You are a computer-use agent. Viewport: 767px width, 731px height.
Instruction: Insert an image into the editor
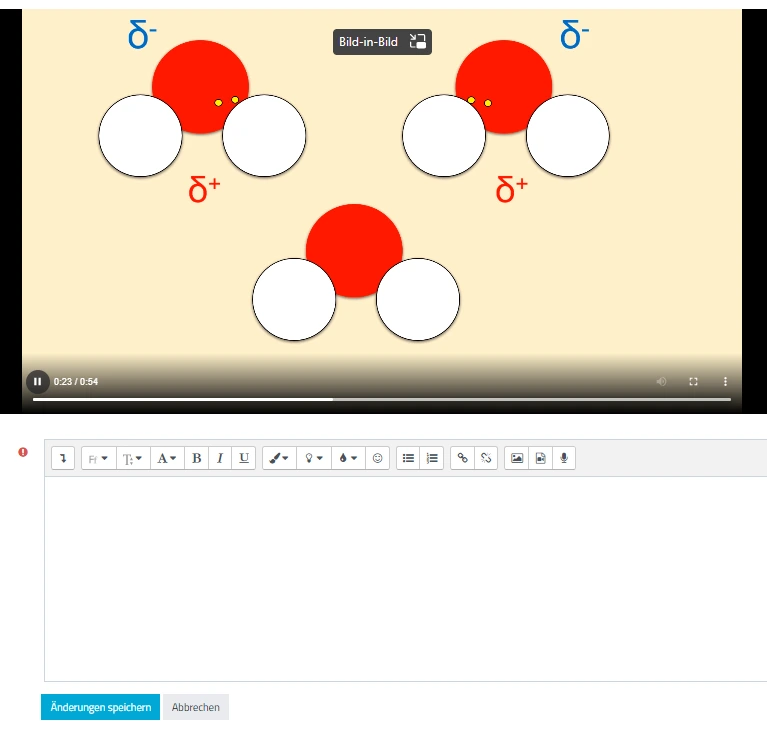point(517,458)
